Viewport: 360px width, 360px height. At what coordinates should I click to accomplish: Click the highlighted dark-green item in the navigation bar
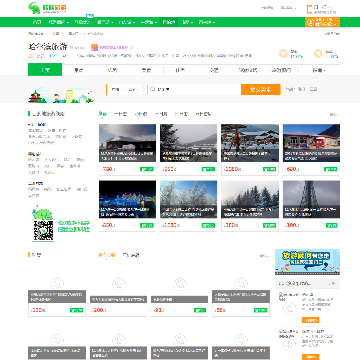tap(169, 22)
